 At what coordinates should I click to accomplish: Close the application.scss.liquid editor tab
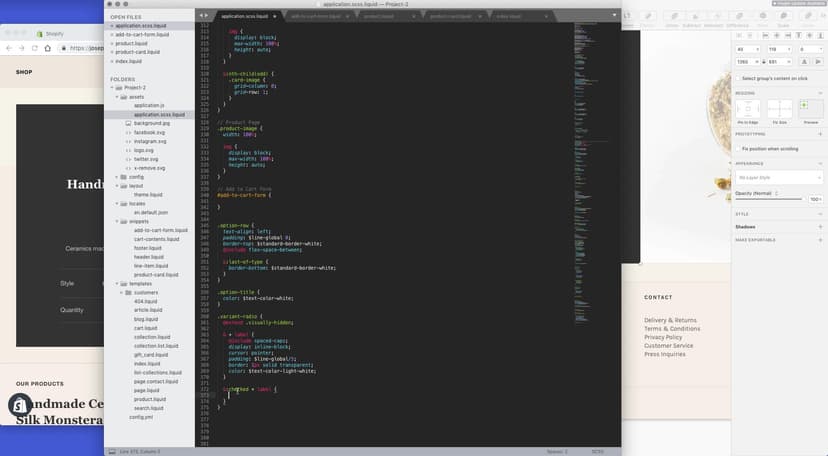[x=275, y=16]
